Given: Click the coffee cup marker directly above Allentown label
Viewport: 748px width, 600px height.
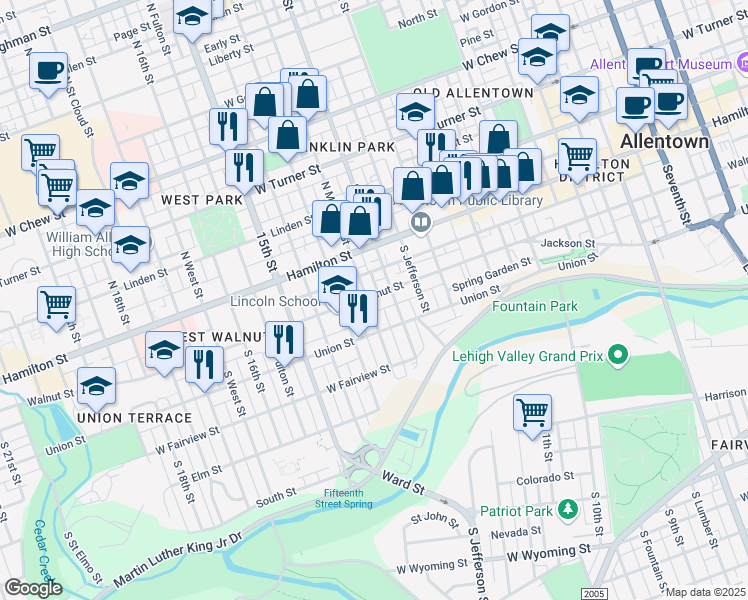Looking at the screenshot, I should coord(635,106).
